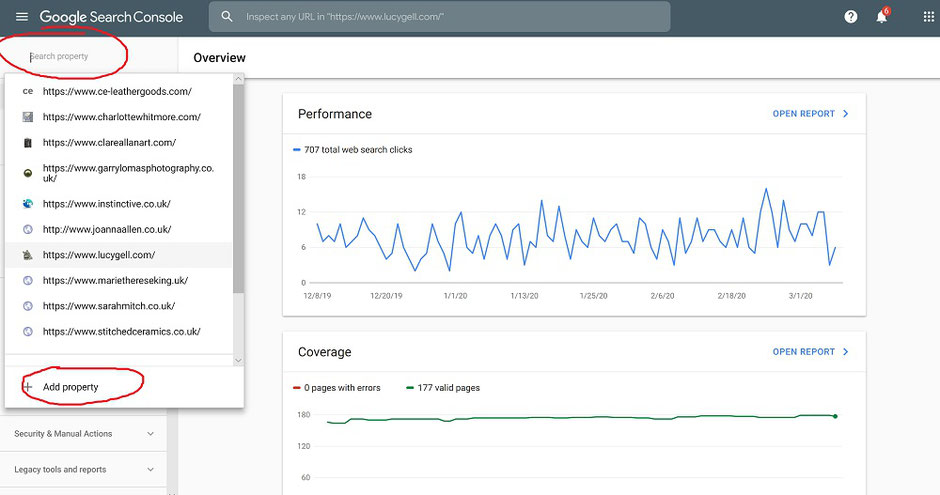Image resolution: width=940 pixels, height=495 pixels.
Task: Open Security & Manual Actions menu section
Action: pyautogui.click(x=83, y=434)
